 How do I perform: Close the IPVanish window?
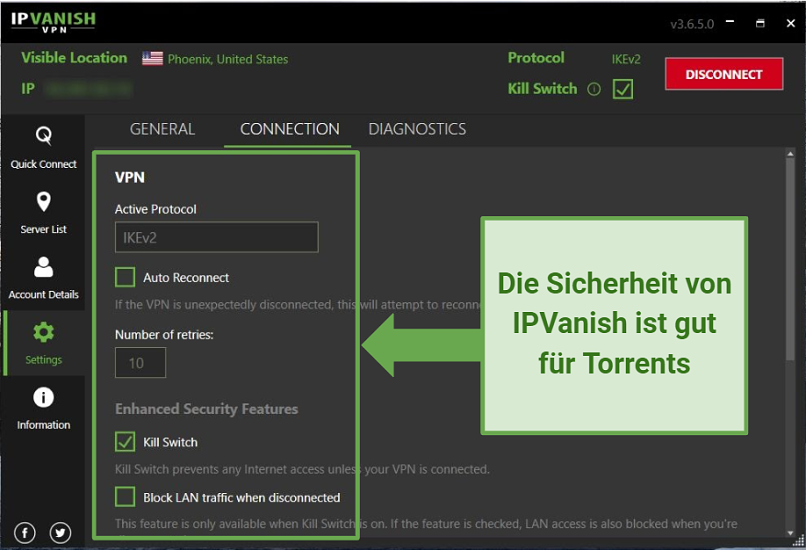[x=791, y=23]
